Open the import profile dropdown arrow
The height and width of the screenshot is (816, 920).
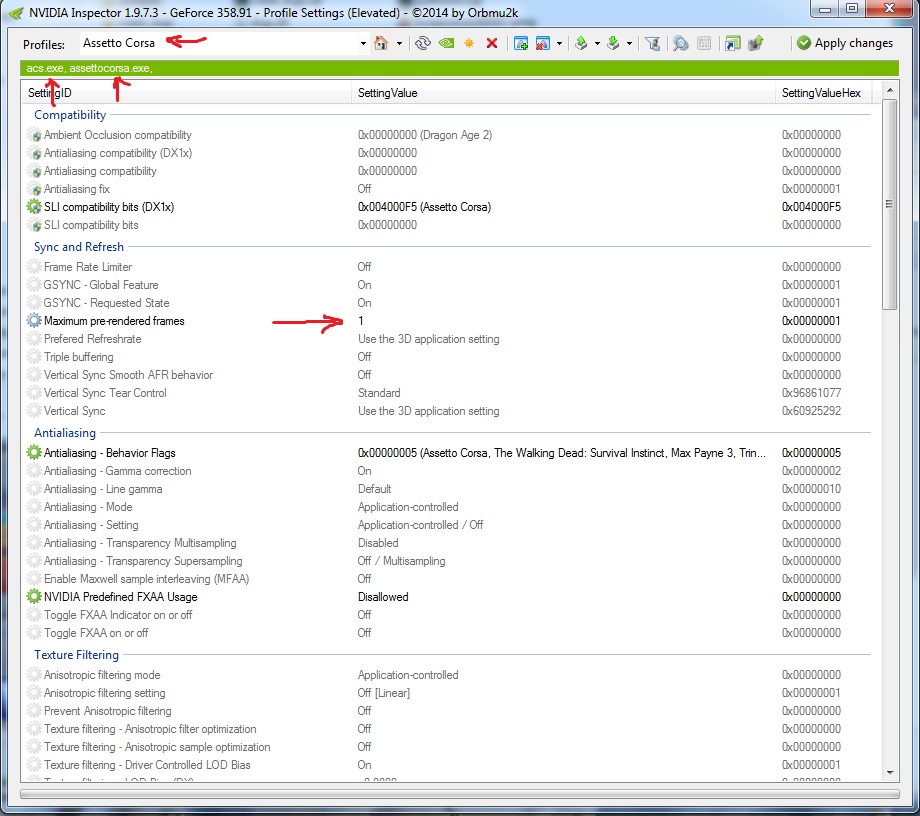629,43
